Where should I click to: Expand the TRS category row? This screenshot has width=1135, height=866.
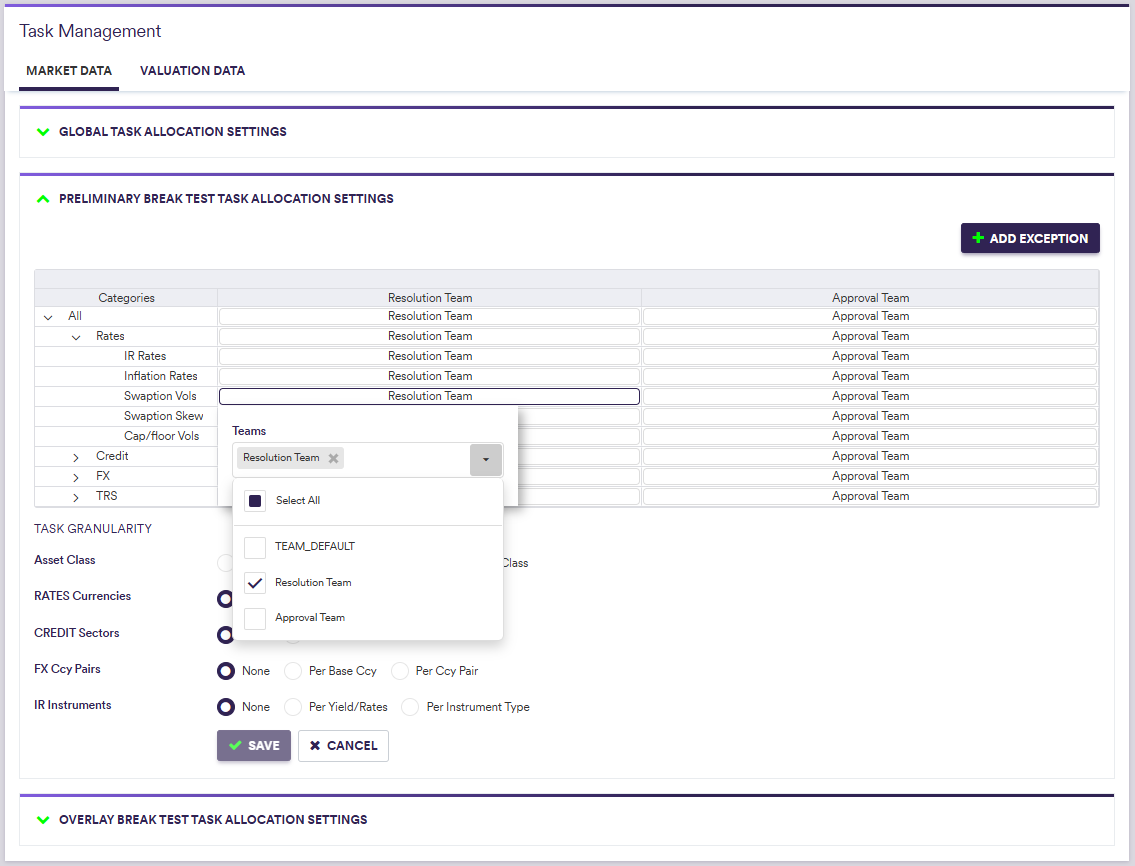click(76, 497)
